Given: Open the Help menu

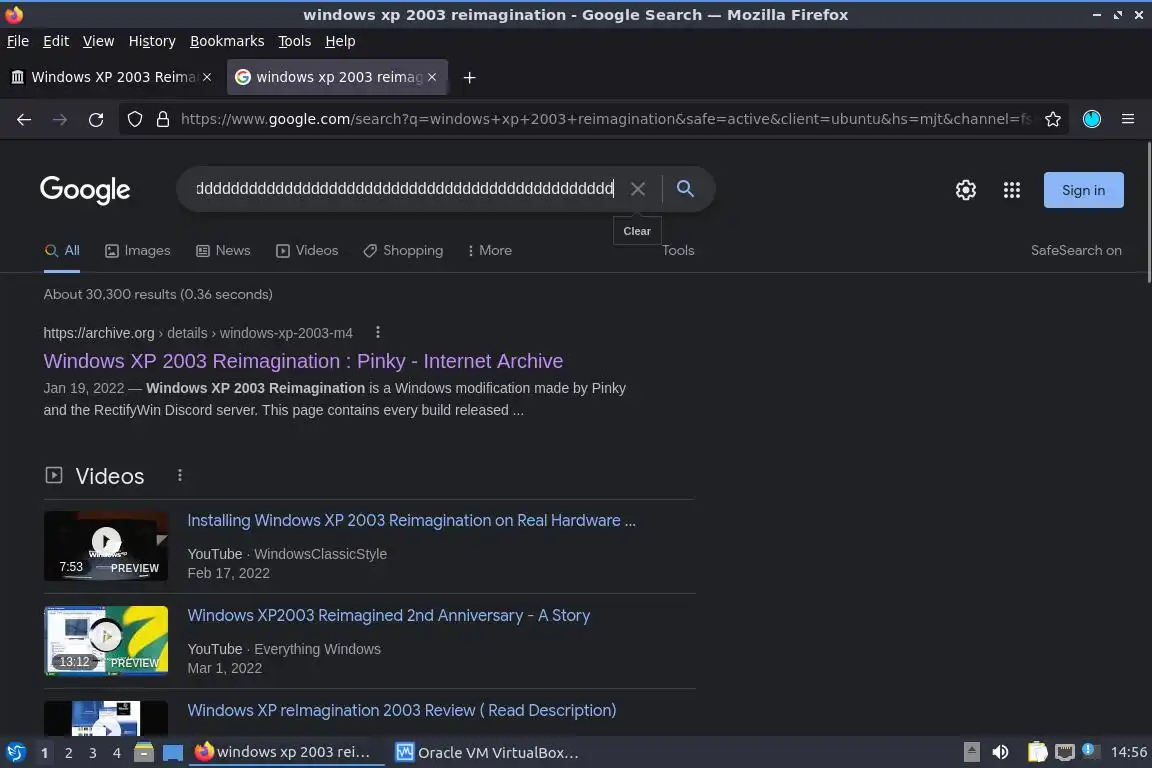Looking at the screenshot, I should pos(340,41).
